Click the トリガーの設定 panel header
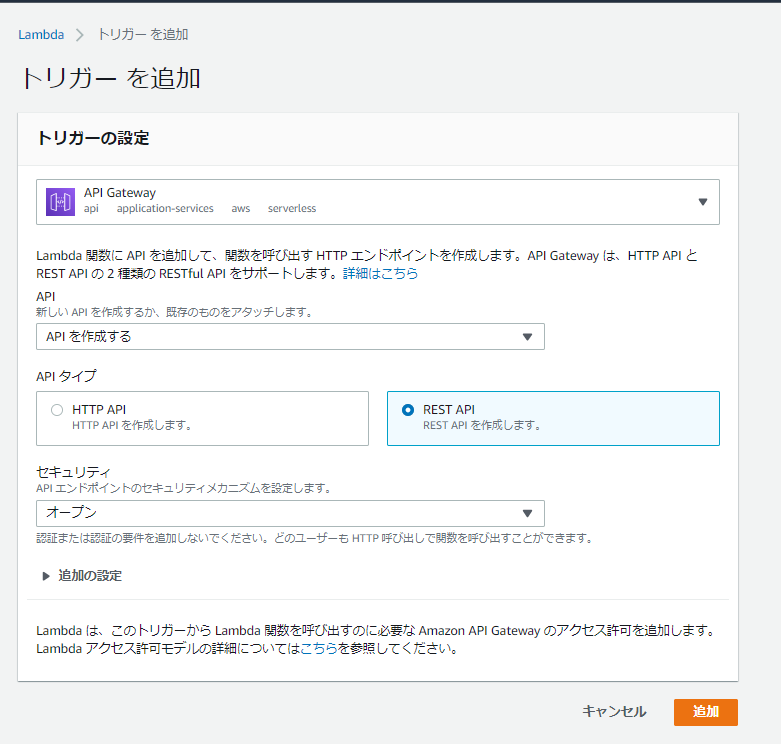This screenshot has height=744, width=781. point(93,139)
